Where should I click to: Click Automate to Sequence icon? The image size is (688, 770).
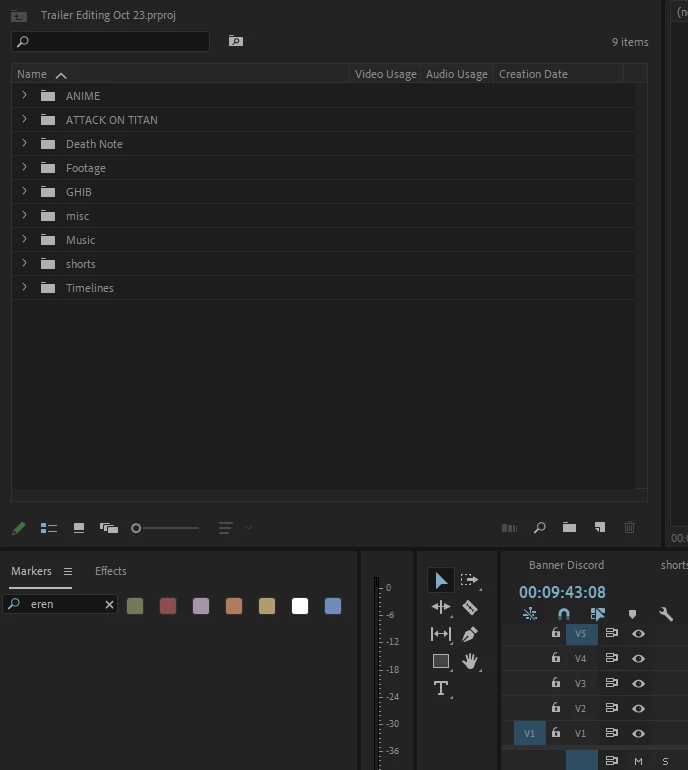509,528
